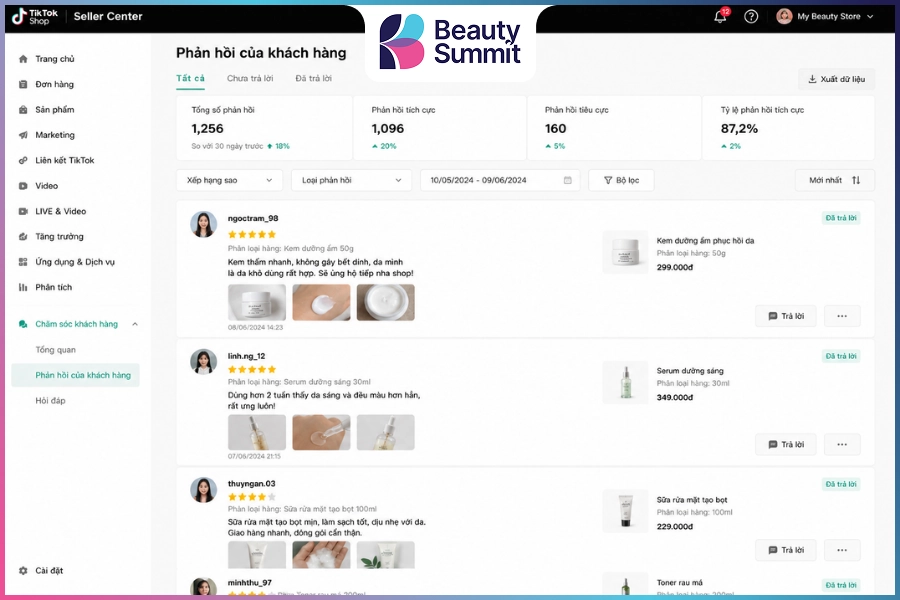
Task: Open Tăng trưởng menu item
Action: coord(59,237)
